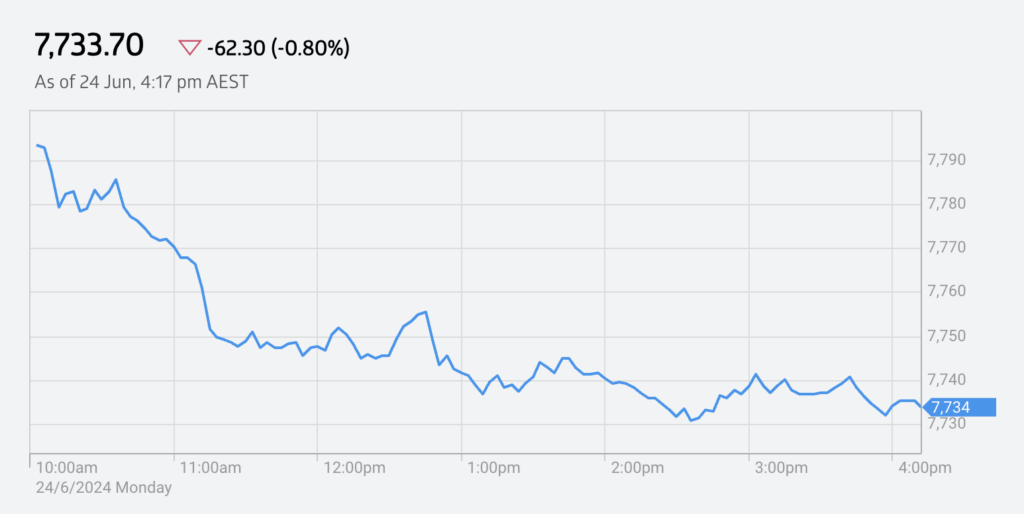
Task: Click the blue 7,734 current price tag
Action: [x=959, y=408]
